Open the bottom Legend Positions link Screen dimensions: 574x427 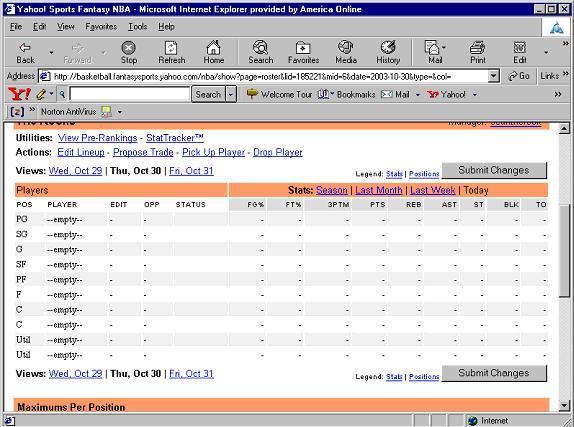424,377
